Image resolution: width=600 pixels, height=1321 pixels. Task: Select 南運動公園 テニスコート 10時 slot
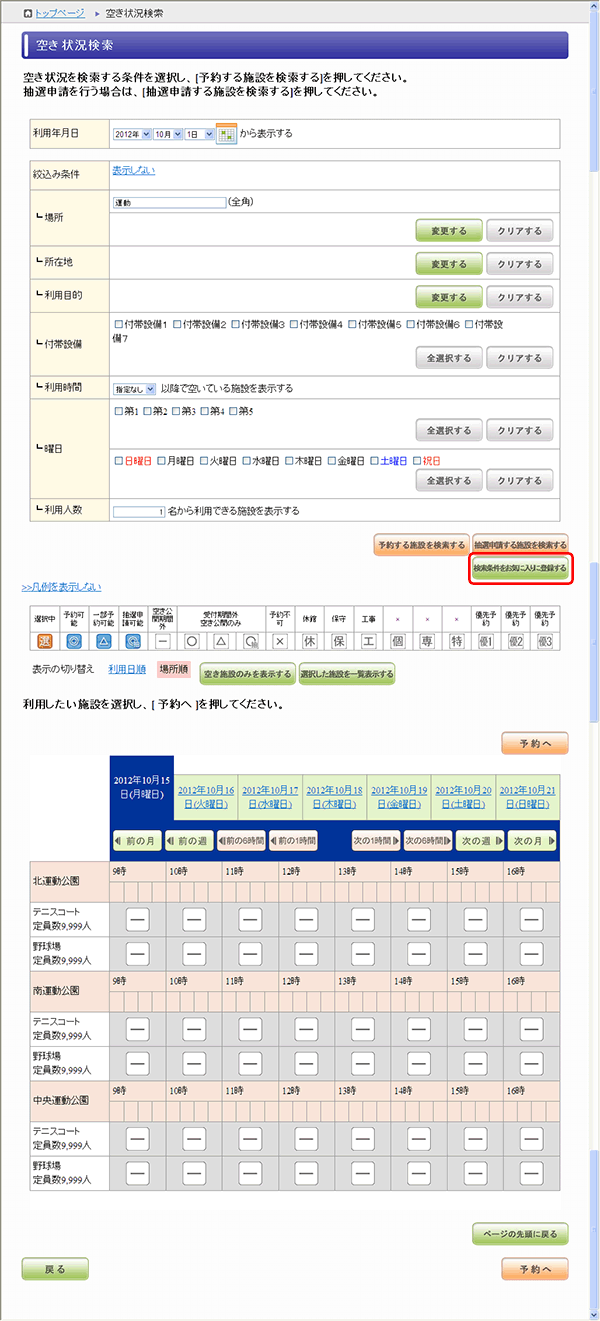point(193,1027)
